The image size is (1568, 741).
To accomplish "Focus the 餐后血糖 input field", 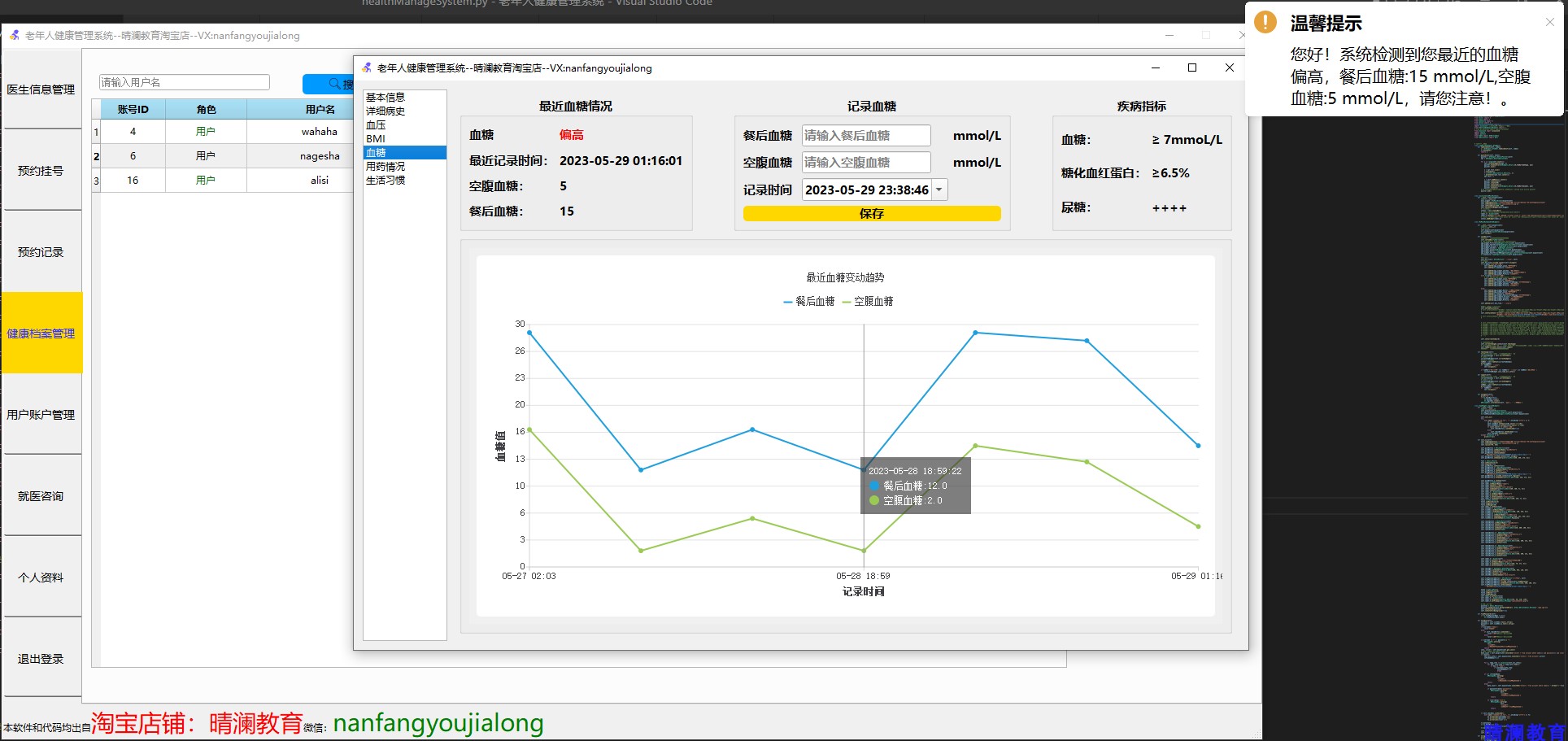I will click(866, 135).
